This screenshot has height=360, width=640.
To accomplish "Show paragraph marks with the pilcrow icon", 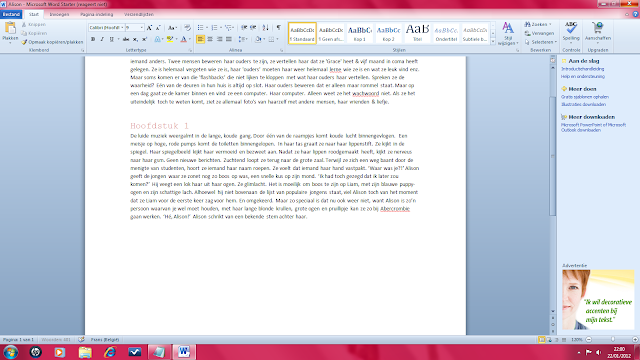I will tap(278, 28).
